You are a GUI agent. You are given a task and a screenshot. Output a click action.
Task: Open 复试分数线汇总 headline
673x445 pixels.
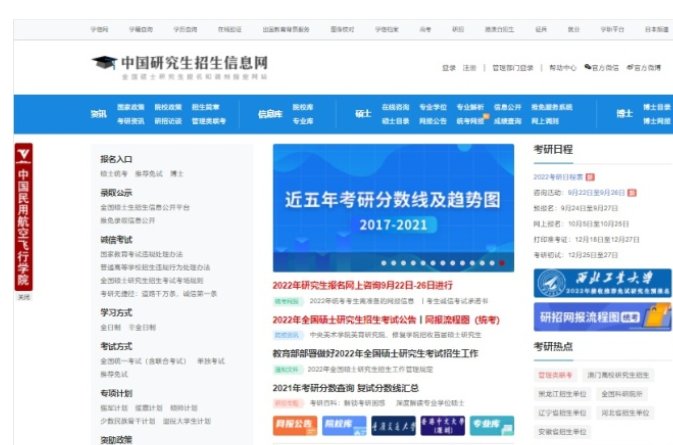(x=388, y=388)
